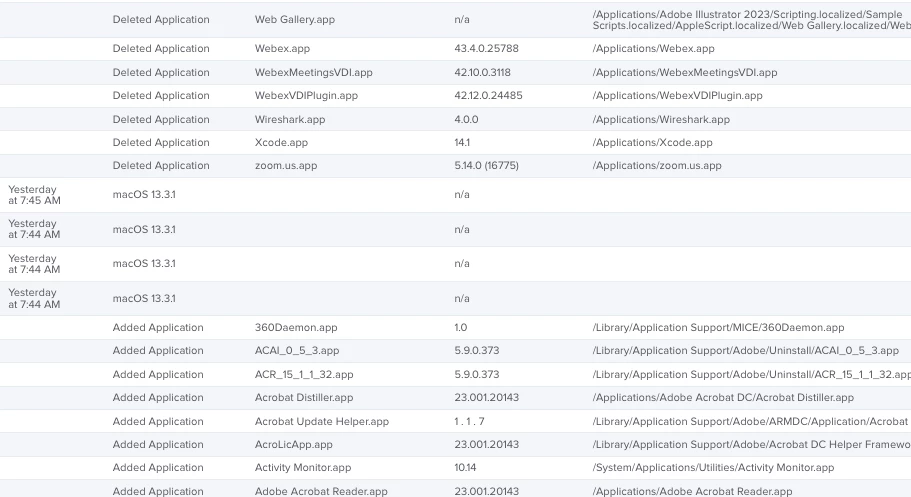Select Xcode version 14.1
Viewport: 911px width, 497px height.
462,143
